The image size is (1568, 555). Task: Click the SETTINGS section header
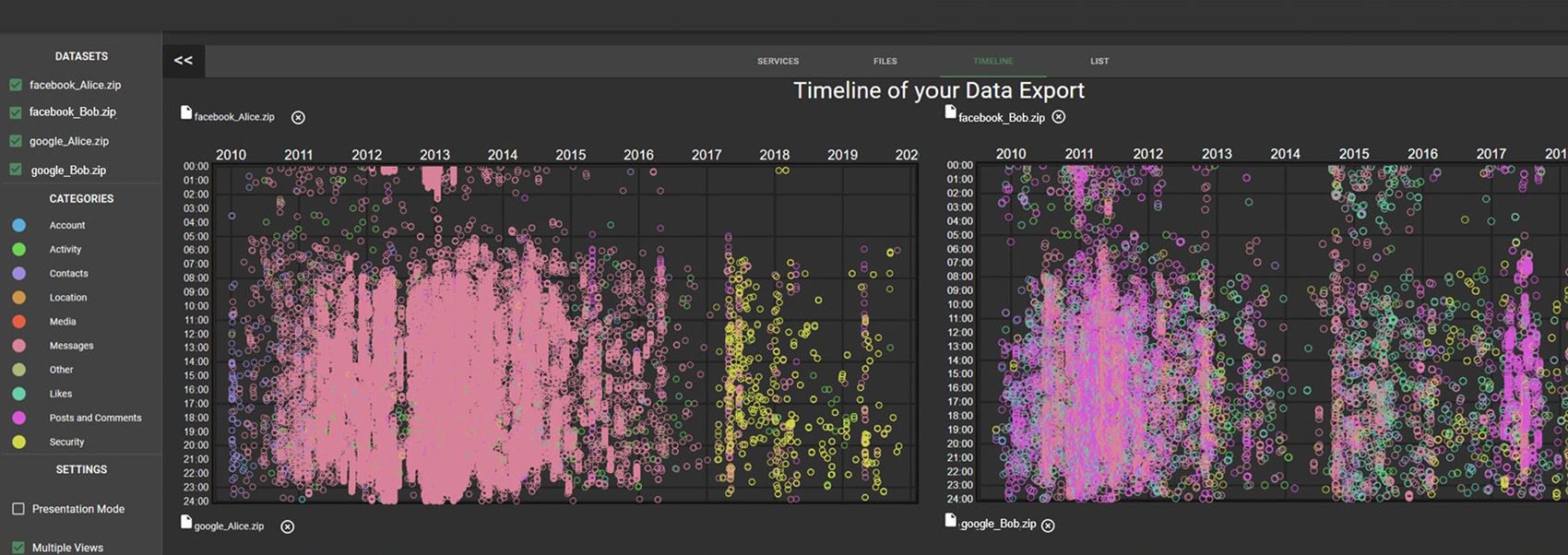(x=81, y=469)
